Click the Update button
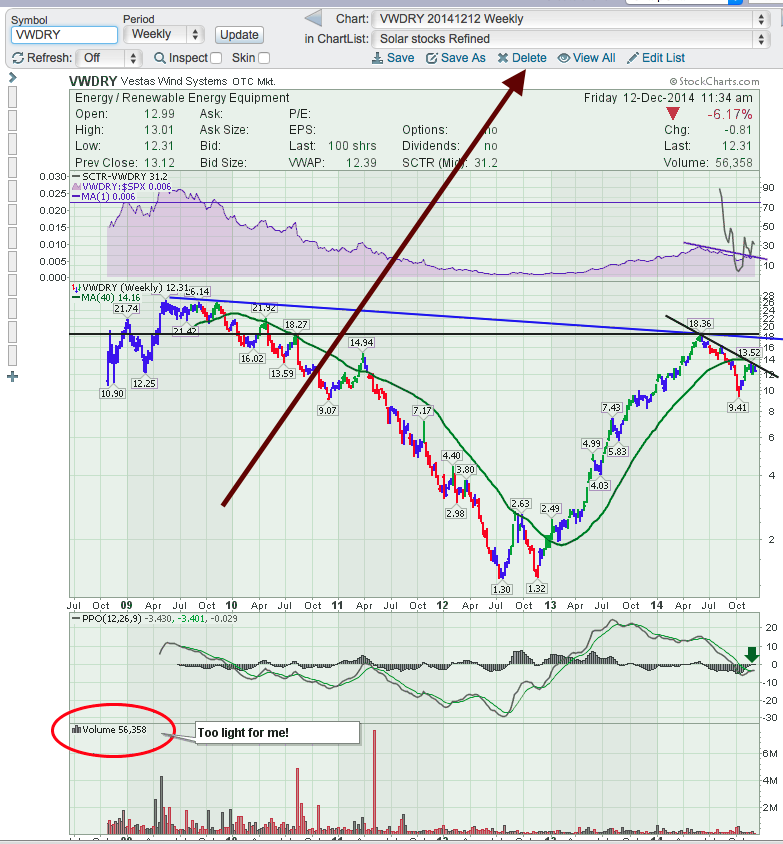 [x=239, y=35]
